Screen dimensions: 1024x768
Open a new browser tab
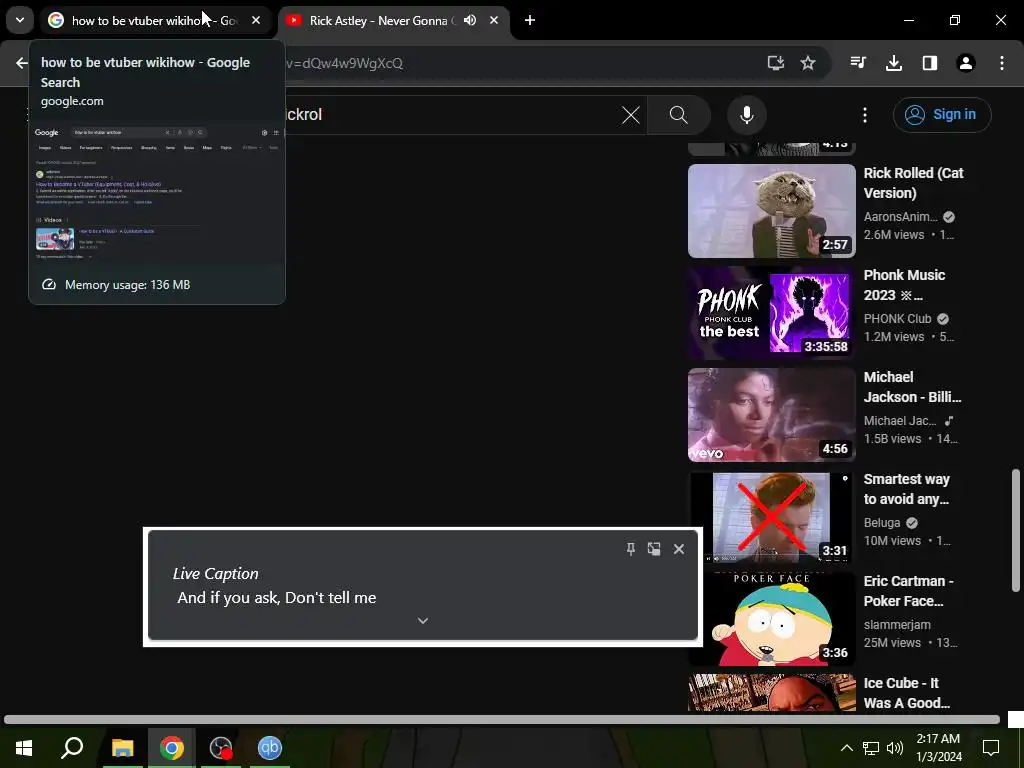(530, 20)
